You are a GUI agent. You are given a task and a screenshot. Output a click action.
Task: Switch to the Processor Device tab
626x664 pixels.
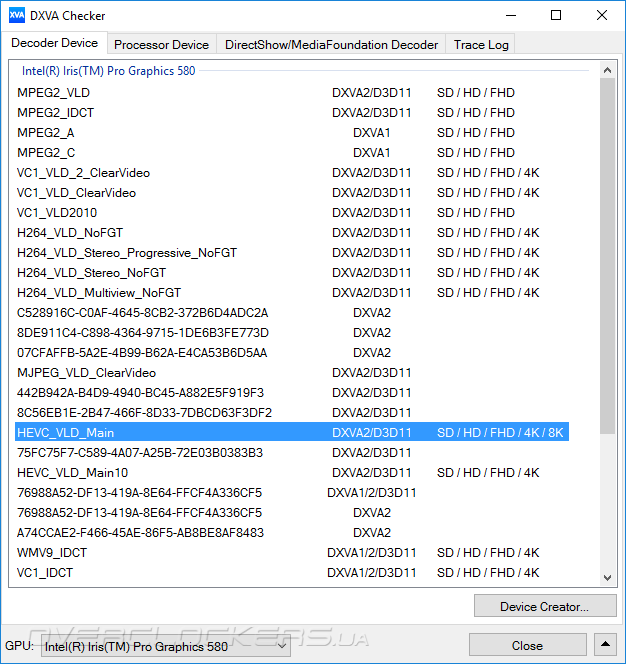tap(161, 44)
